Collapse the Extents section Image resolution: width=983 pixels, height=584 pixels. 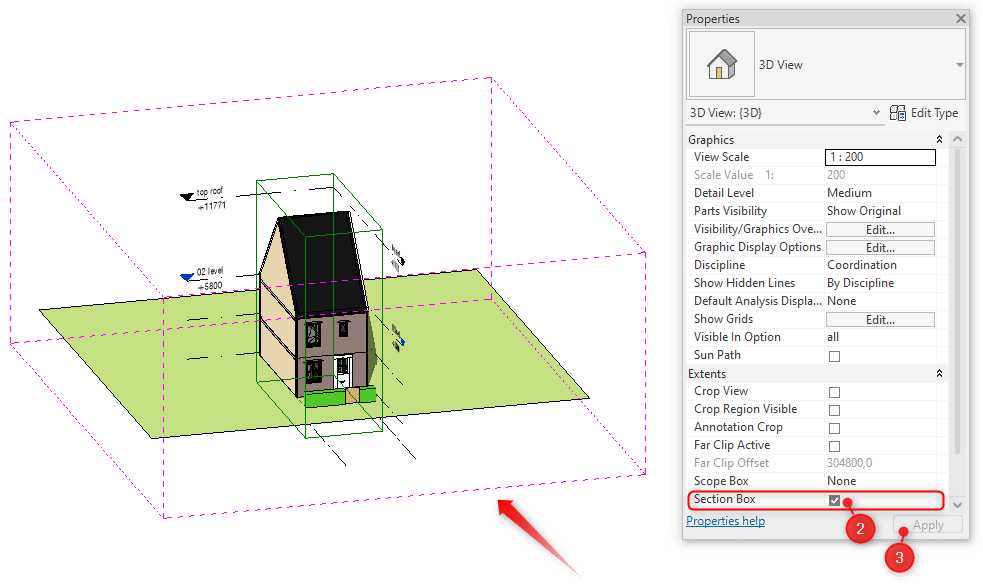[x=938, y=373]
